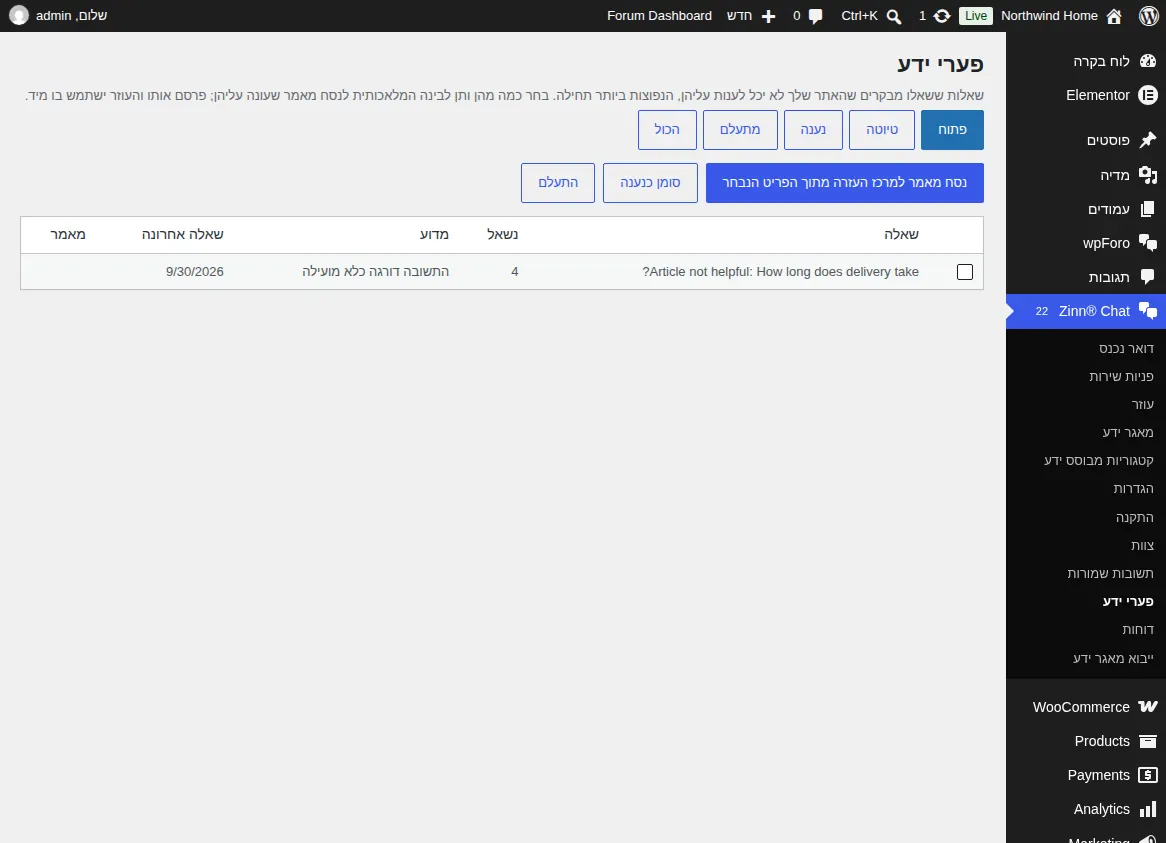The height and width of the screenshot is (843, 1166).
Task: Click the wpForo chat icon
Action: [1148, 243]
